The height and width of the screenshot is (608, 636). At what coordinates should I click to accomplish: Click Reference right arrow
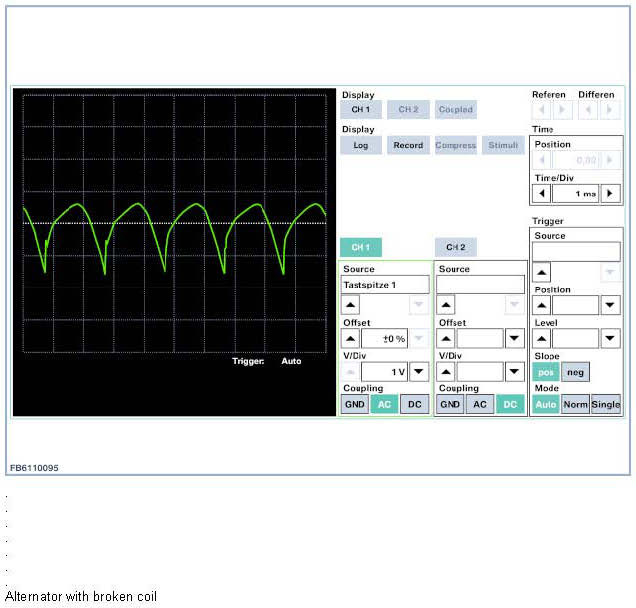pyautogui.click(x=563, y=110)
